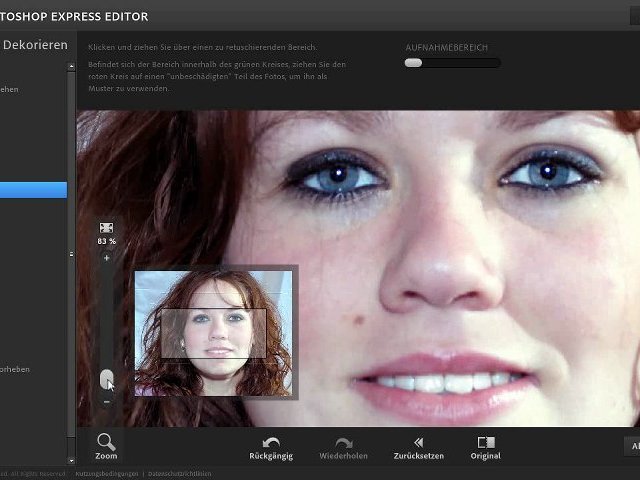The image size is (640, 480).
Task: Click the sidebar scroll up arrow
Action: coord(71,67)
